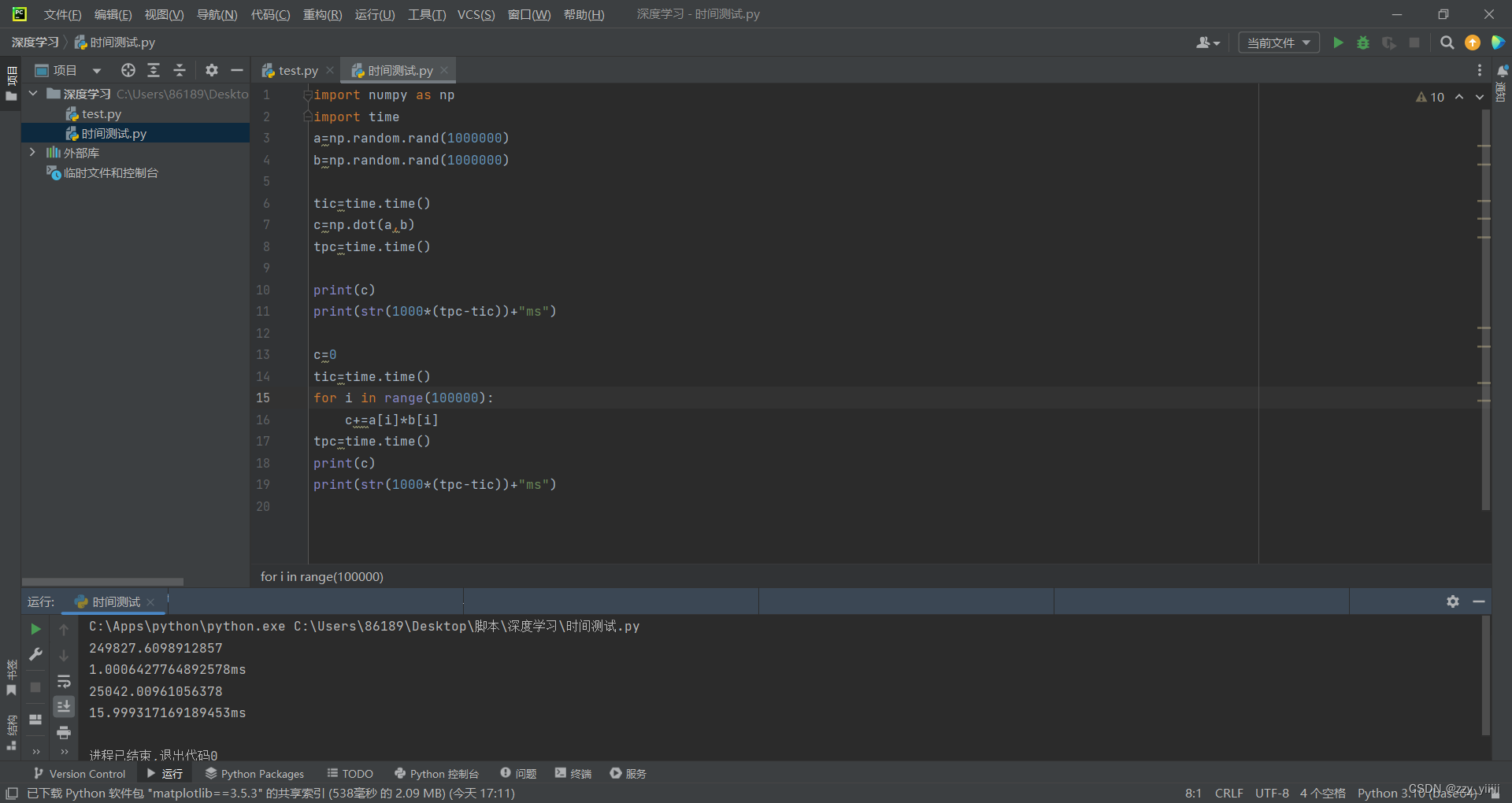Click the orange IDE update arrow icon
The width and height of the screenshot is (1512, 803).
coord(1472,43)
